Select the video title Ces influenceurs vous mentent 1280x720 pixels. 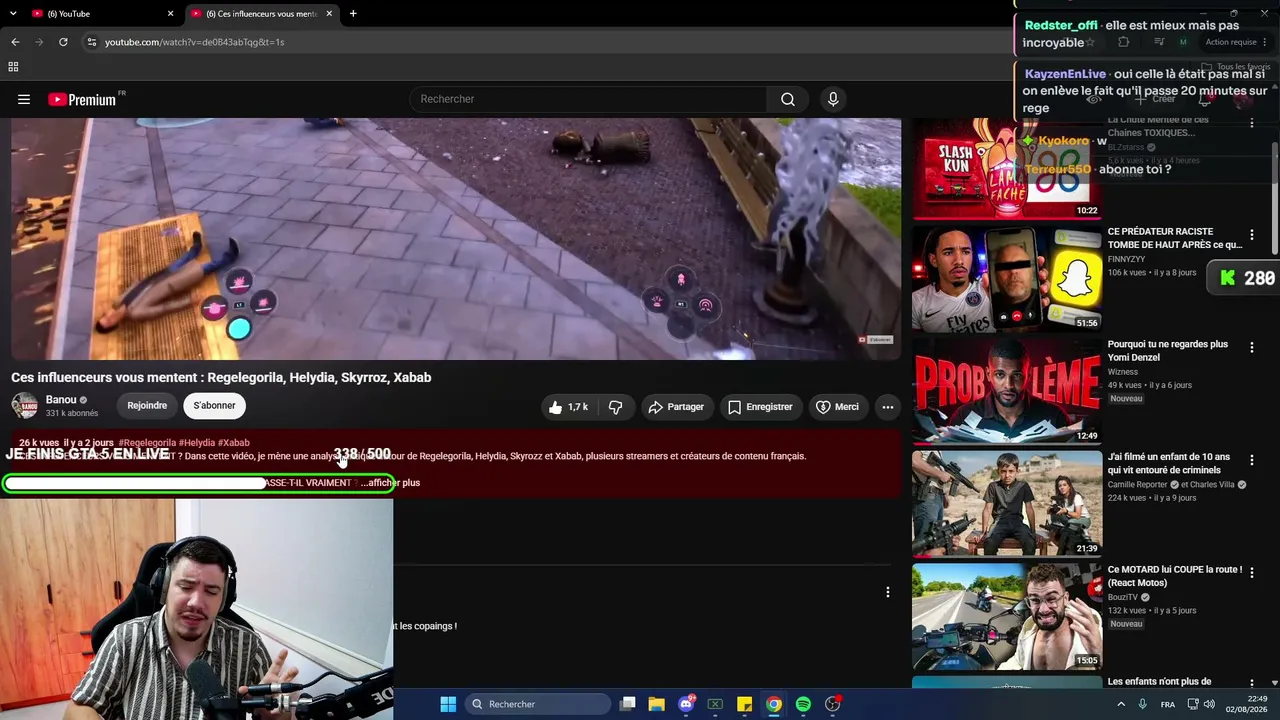(x=221, y=377)
